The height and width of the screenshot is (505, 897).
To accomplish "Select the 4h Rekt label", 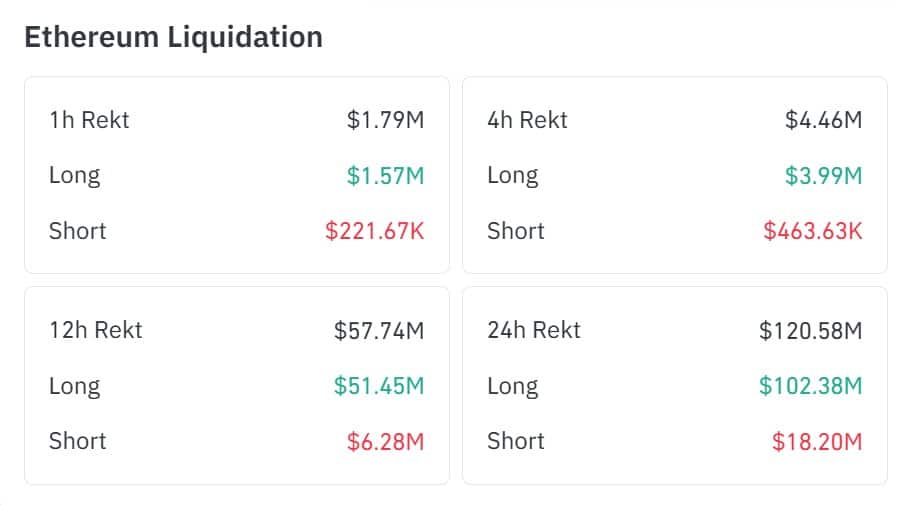I will (527, 120).
